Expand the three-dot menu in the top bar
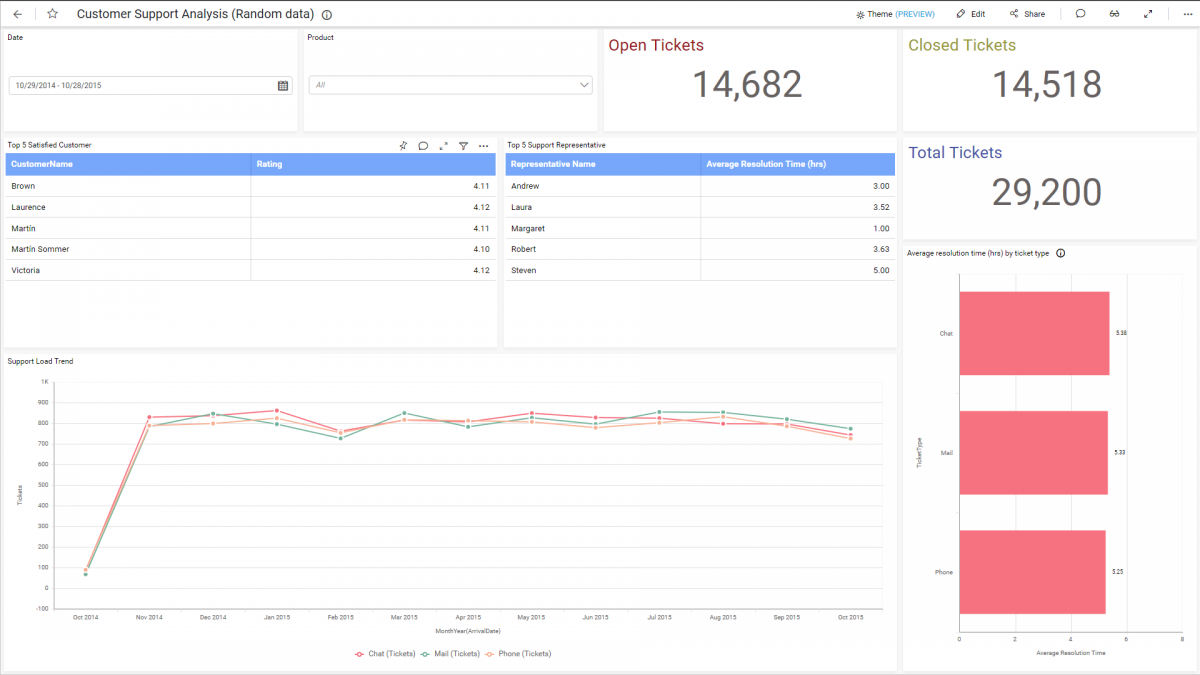 (1186, 13)
